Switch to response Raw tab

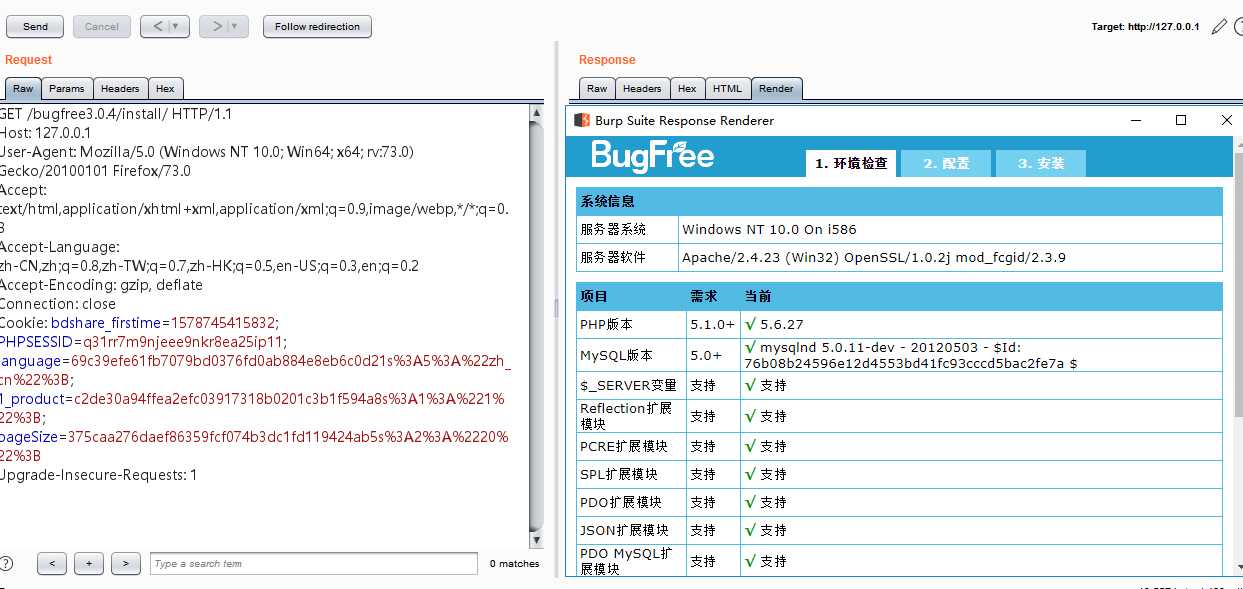tap(597, 89)
